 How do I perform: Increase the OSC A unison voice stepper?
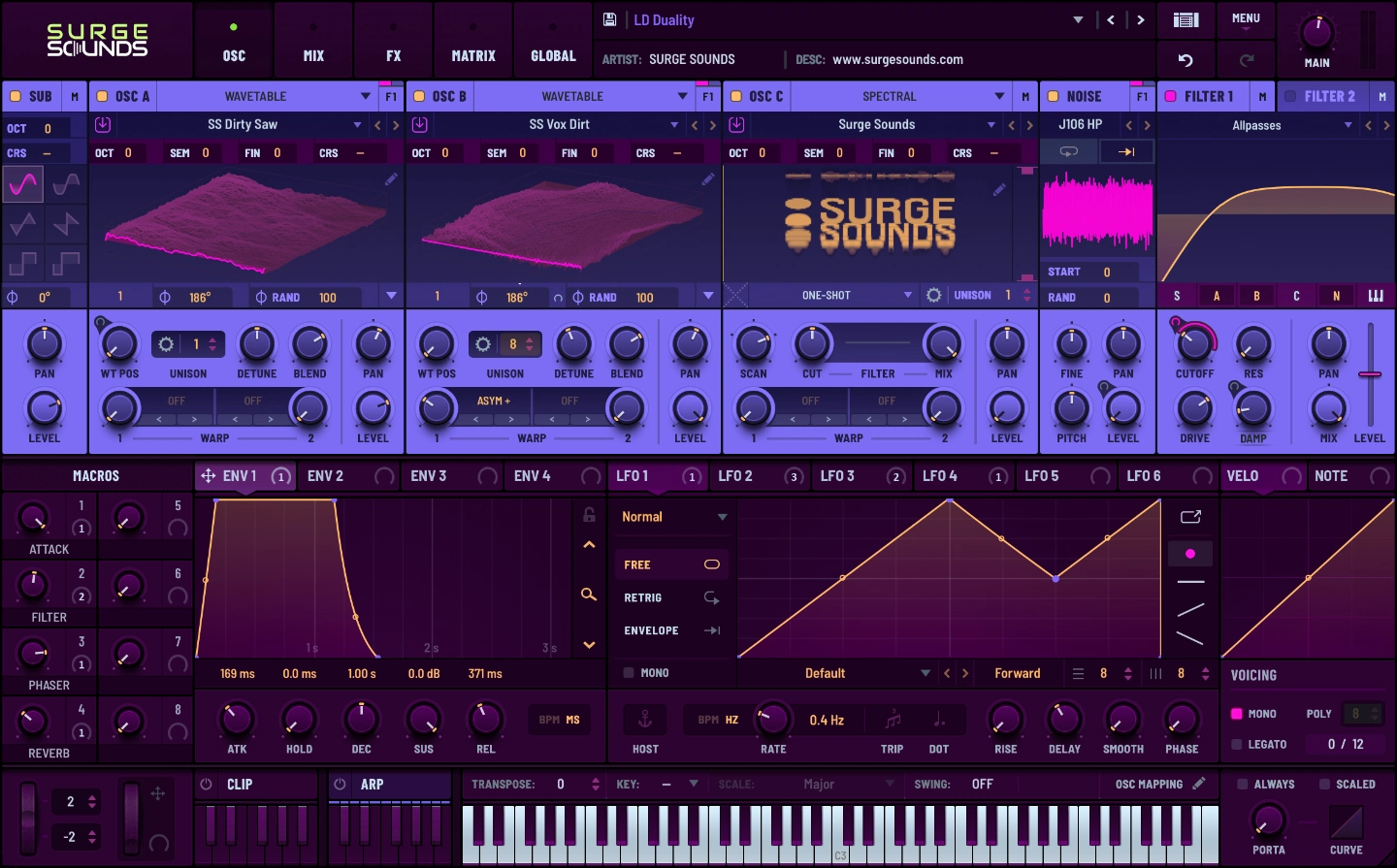(x=212, y=339)
